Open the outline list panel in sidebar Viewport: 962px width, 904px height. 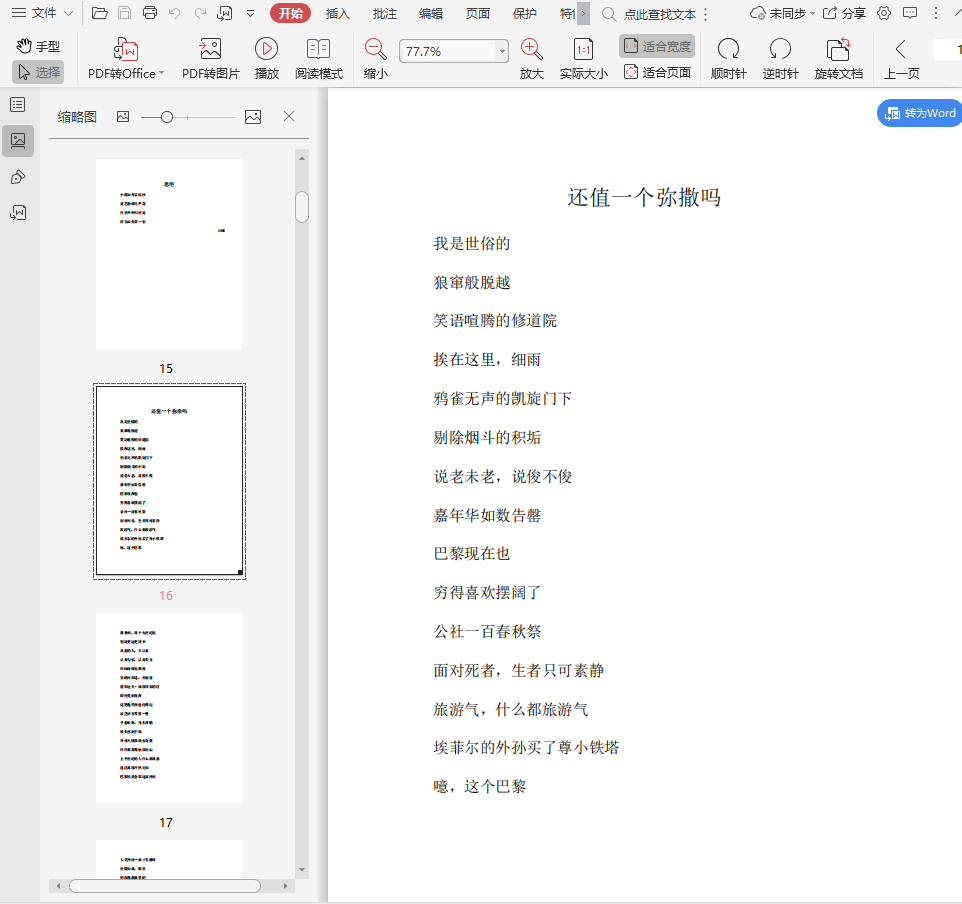[x=18, y=105]
